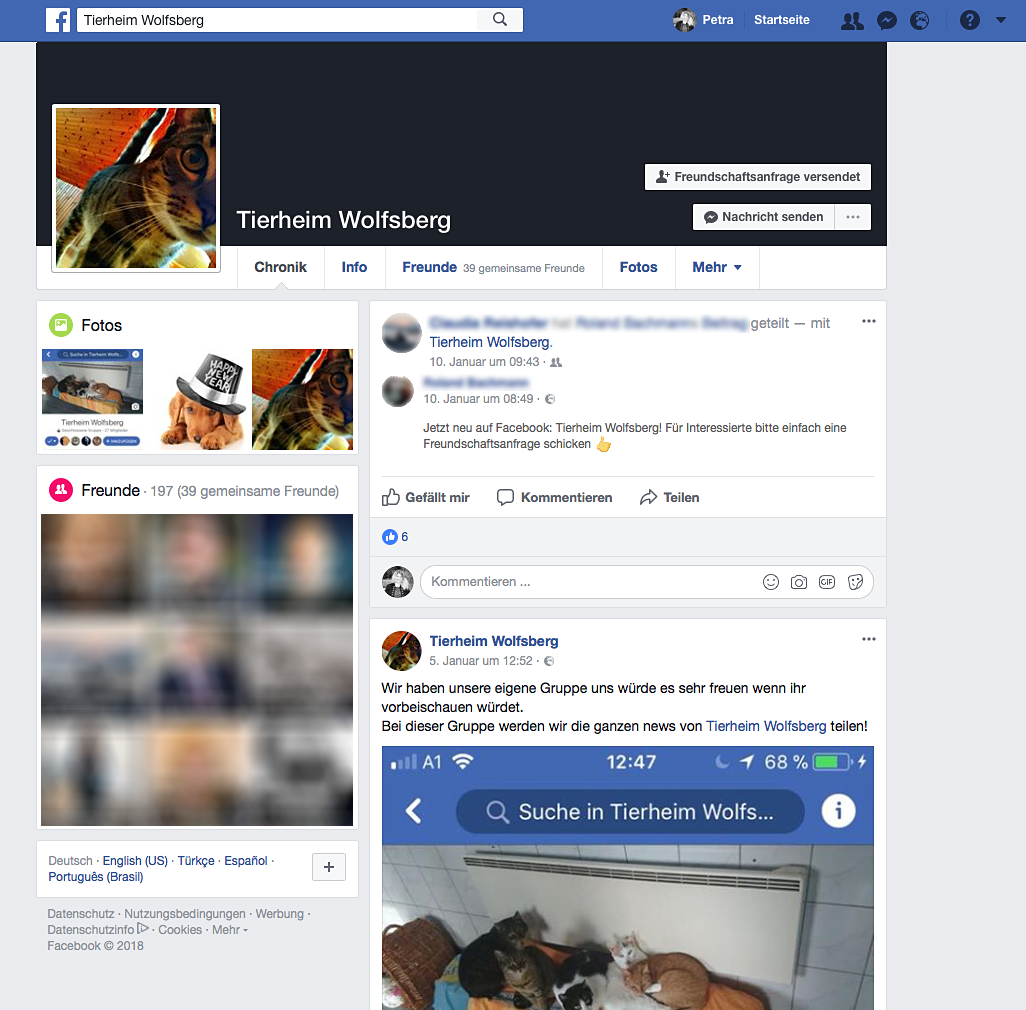Open options menu for 5. Januar post

[868, 639]
